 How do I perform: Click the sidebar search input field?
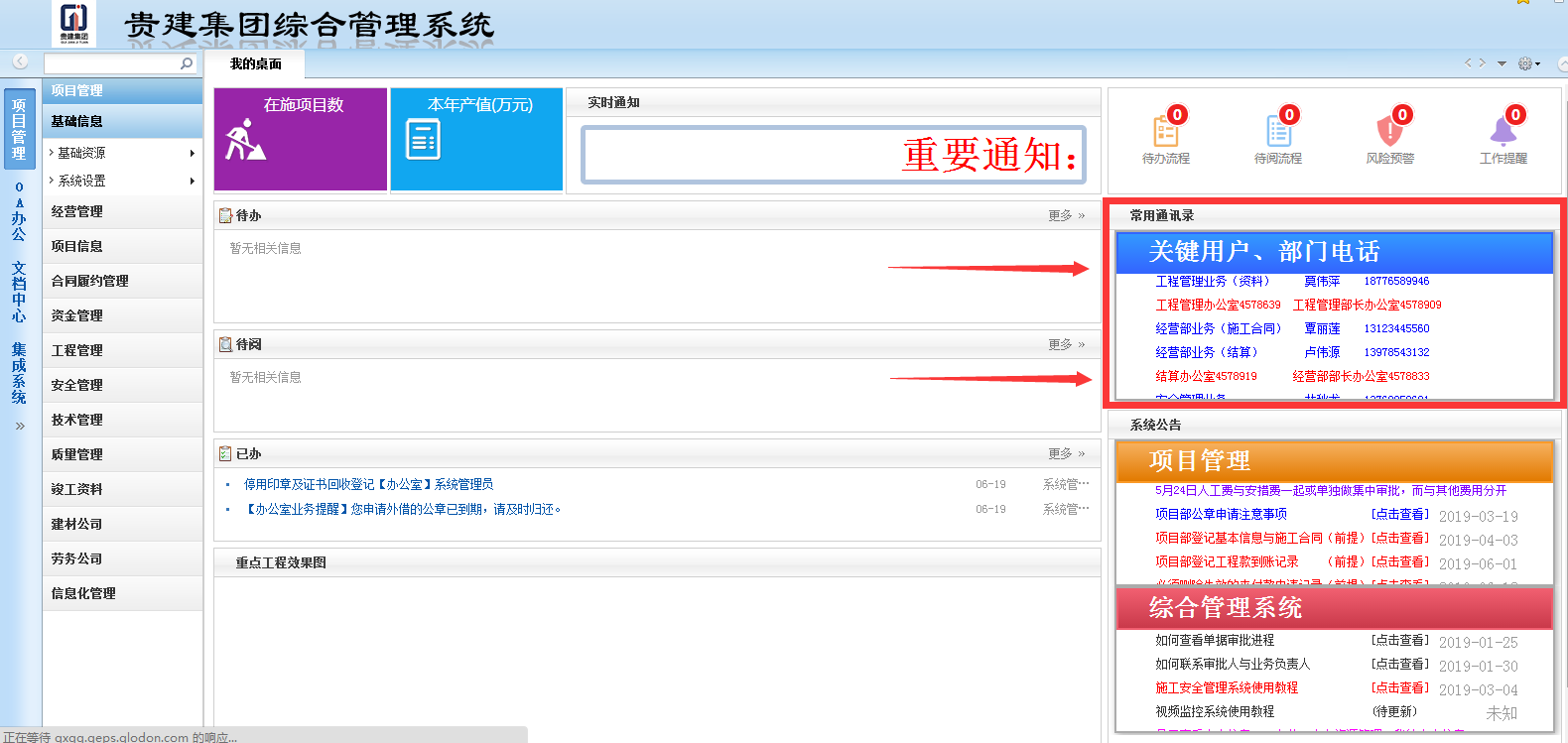(x=111, y=63)
